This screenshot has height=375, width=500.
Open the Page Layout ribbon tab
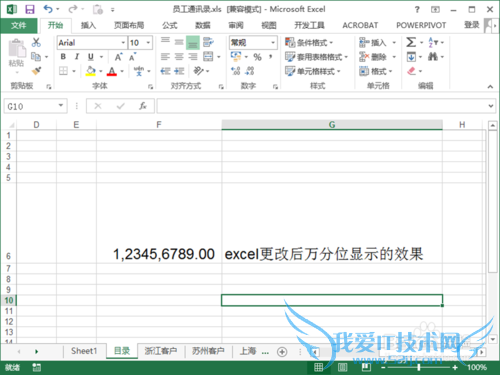click(x=129, y=25)
